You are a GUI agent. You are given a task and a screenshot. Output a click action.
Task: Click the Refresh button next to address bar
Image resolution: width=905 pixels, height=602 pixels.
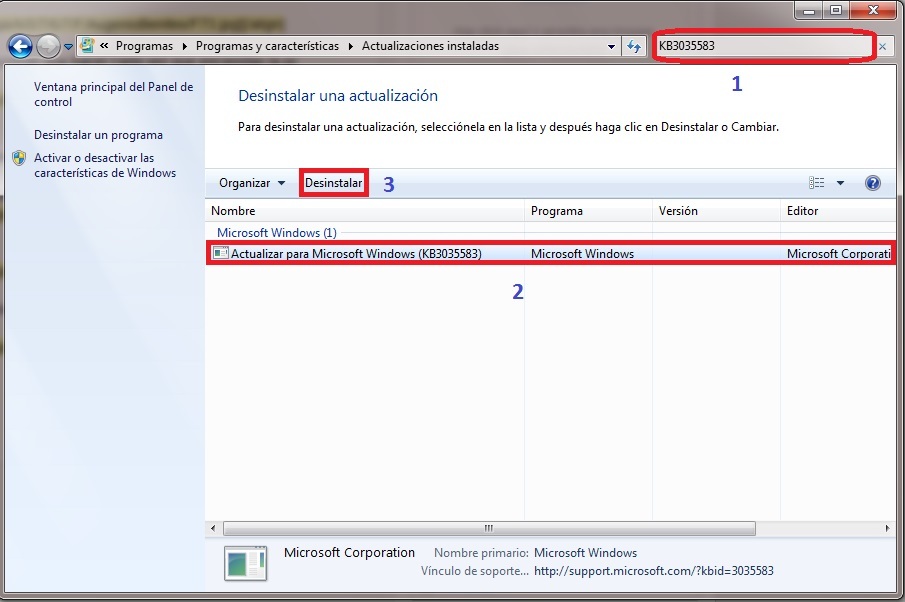pyautogui.click(x=634, y=46)
